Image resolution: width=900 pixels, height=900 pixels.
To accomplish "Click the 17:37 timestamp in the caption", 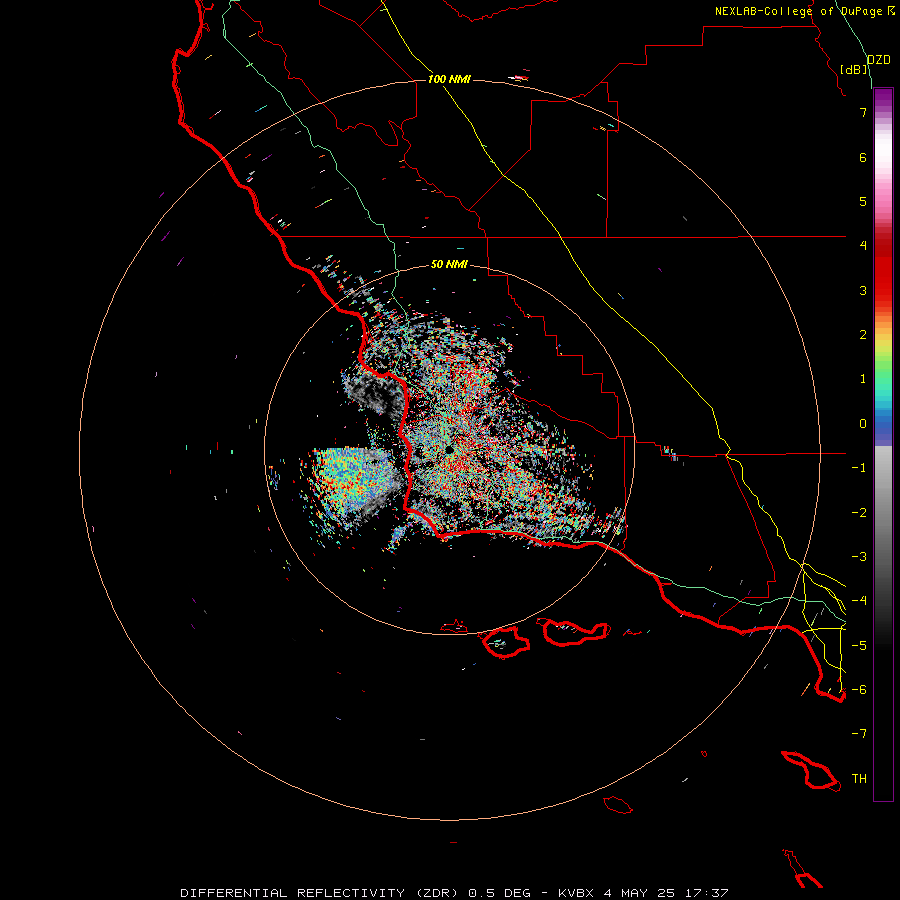I will click(707, 893).
